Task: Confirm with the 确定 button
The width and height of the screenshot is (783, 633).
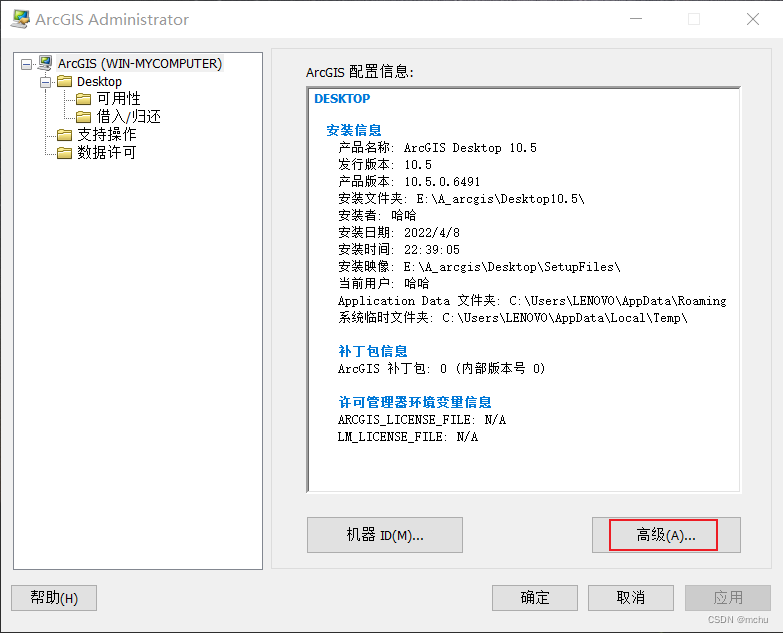Action: pos(535,598)
